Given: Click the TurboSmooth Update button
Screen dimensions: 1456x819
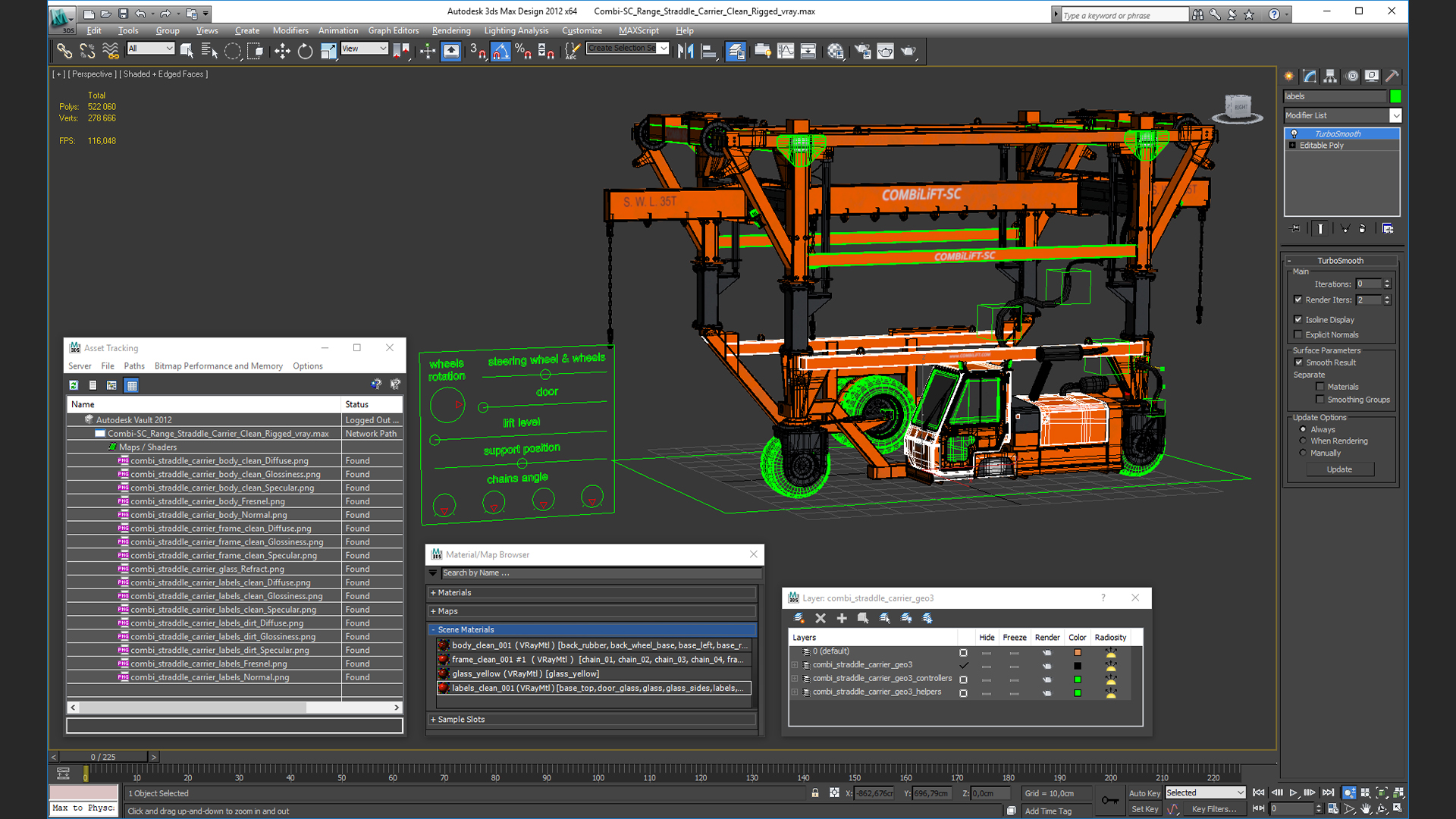Looking at the screenshot, I should tap(1339, 469).
